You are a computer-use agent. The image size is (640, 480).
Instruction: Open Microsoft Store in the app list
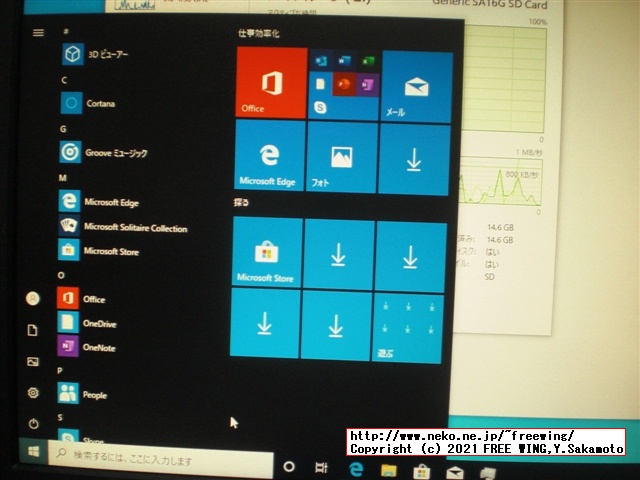(x=98, y=250)
